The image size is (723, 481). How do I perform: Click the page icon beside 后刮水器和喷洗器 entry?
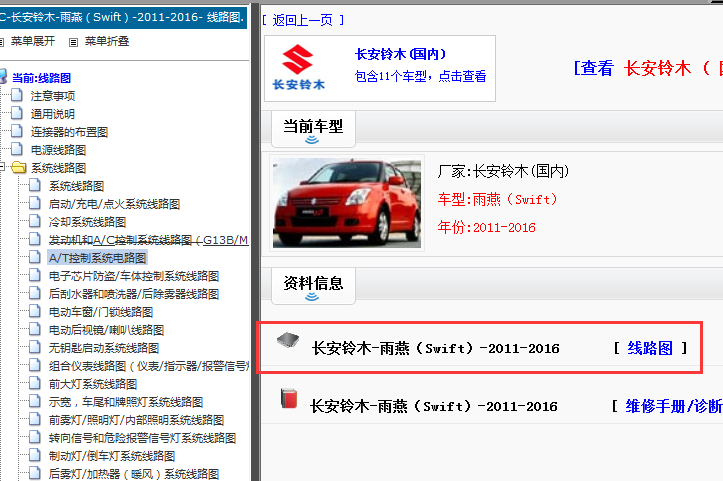click(35, 293)
